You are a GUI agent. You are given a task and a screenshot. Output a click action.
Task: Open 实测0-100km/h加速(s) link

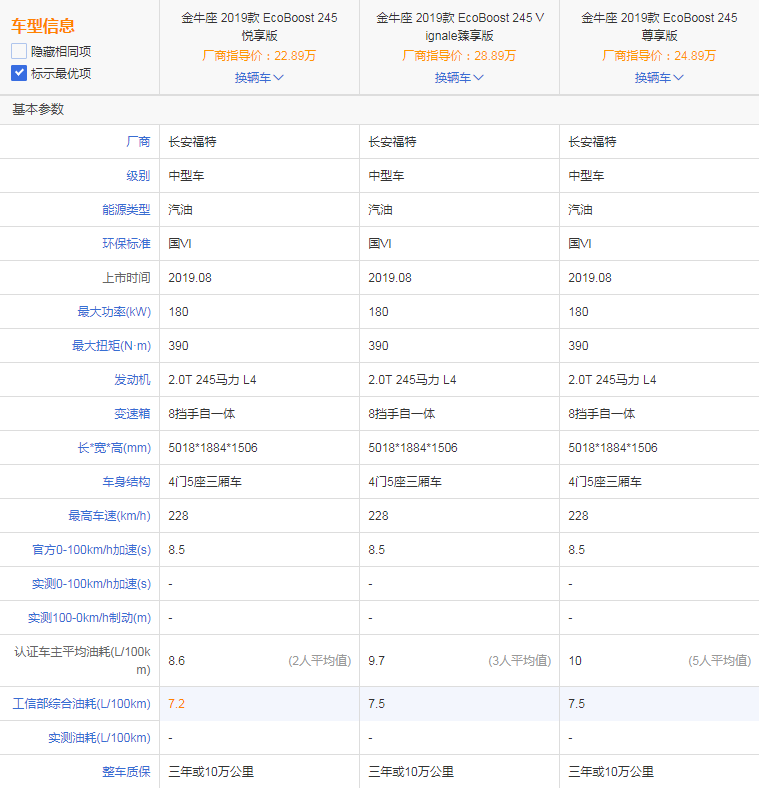coord(91,584)
